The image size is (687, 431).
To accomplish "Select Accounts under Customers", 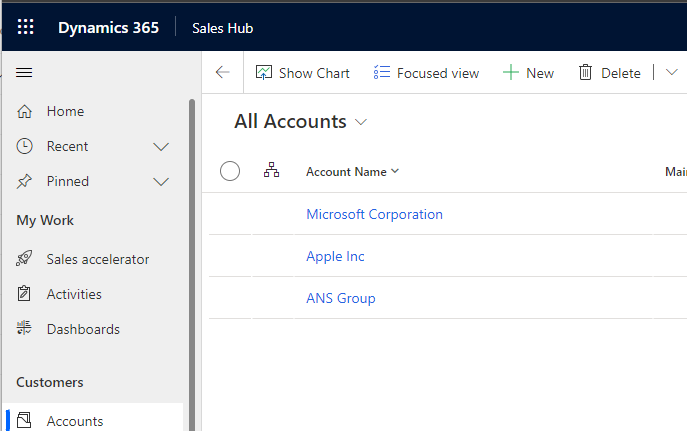I will coord(74,421).
